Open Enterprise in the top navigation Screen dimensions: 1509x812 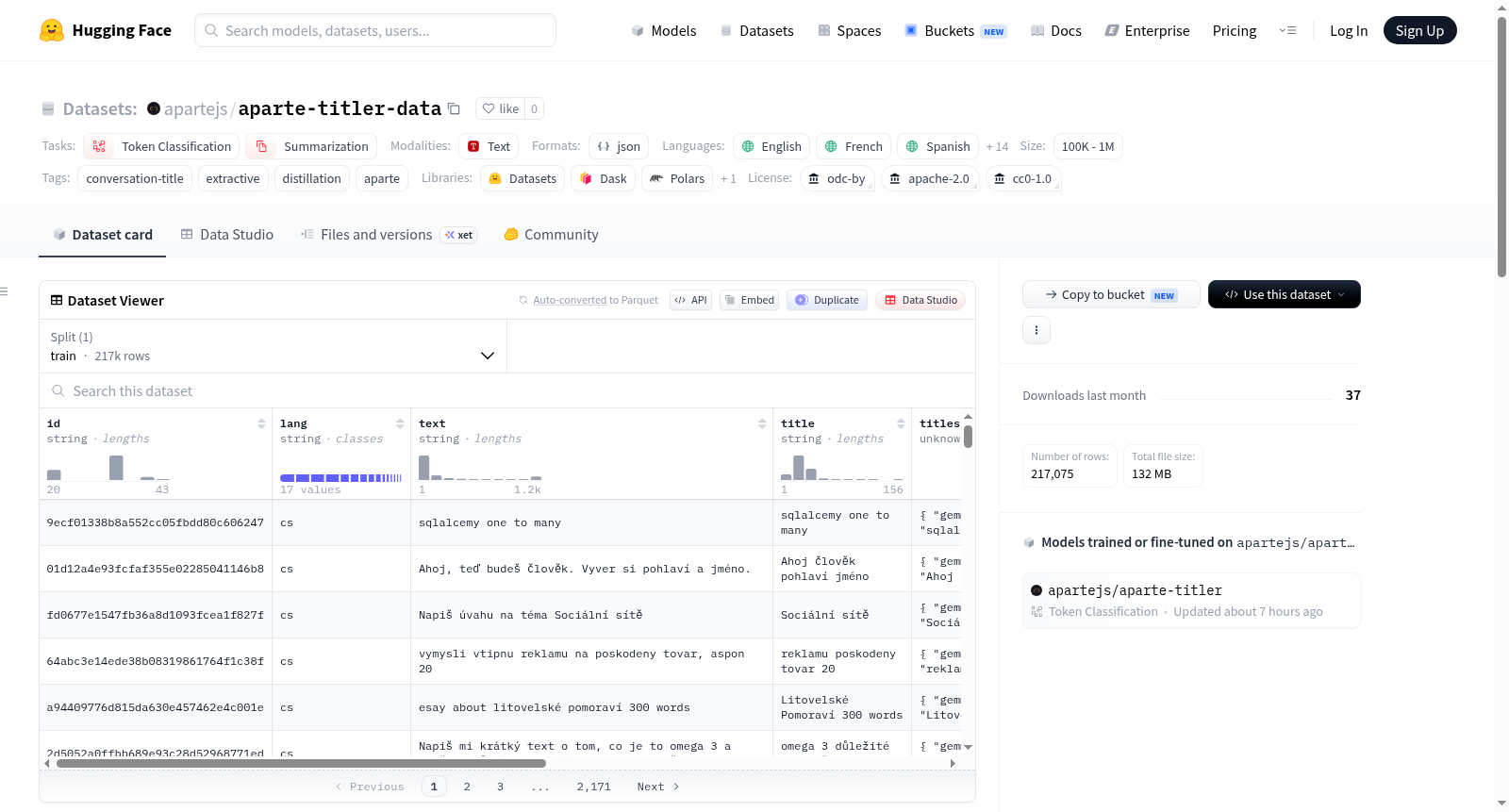[x=1147, y=30]
